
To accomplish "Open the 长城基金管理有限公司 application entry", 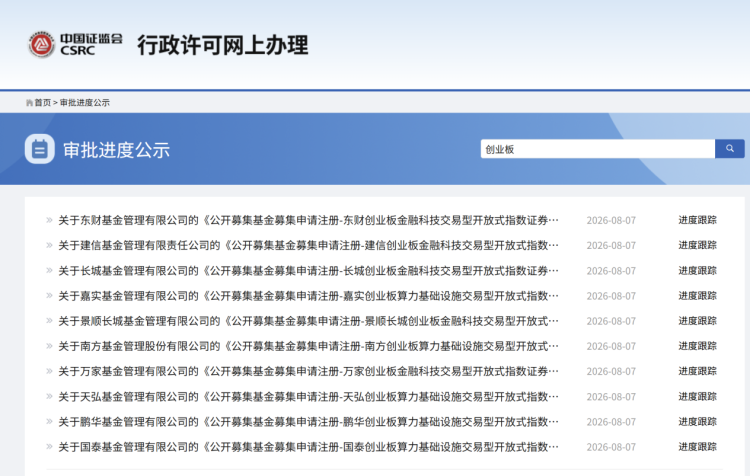I will [x=308, y=271].
